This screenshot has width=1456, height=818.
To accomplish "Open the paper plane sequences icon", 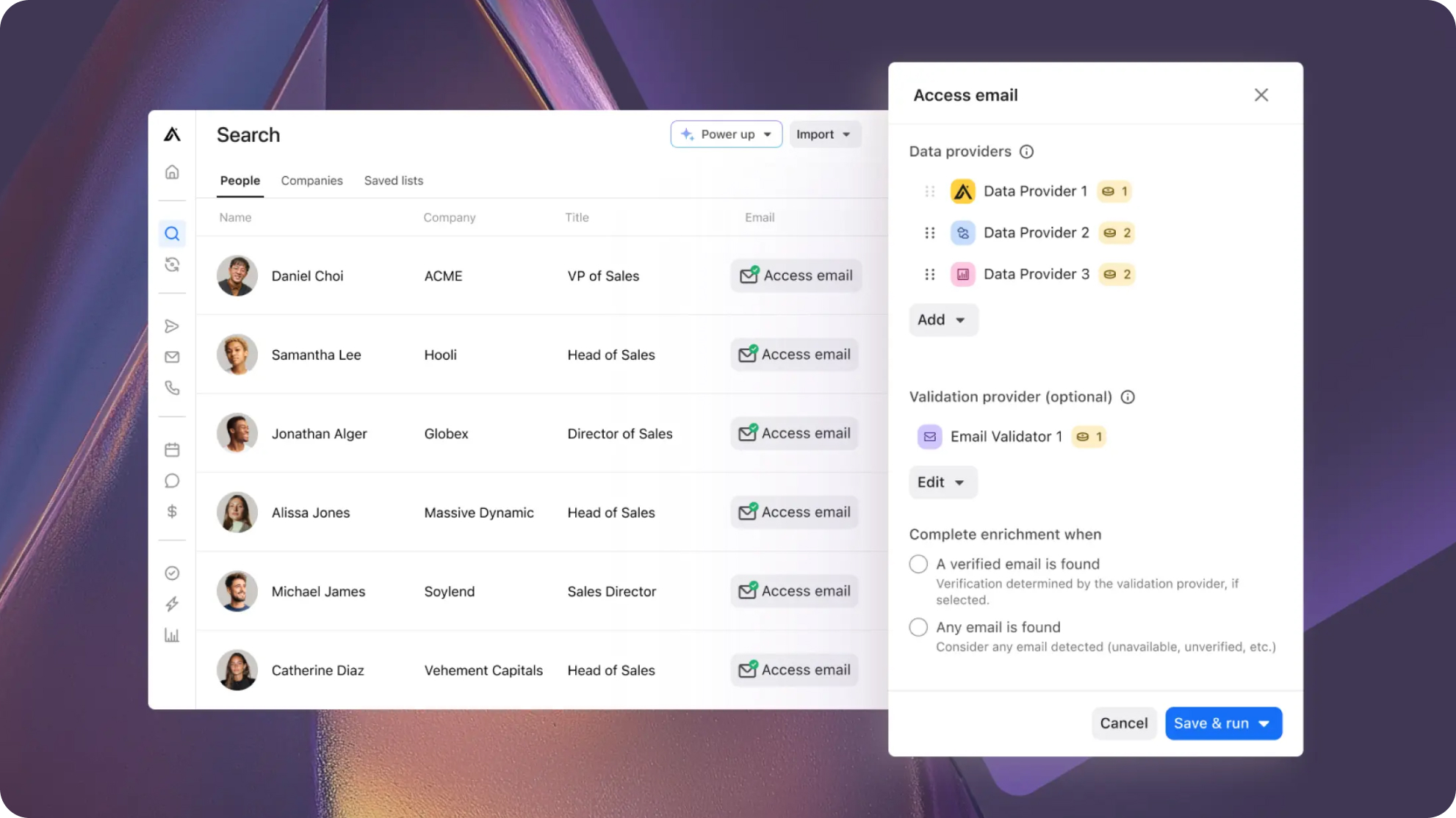I will pyautogui.click(x=172, y=326).
